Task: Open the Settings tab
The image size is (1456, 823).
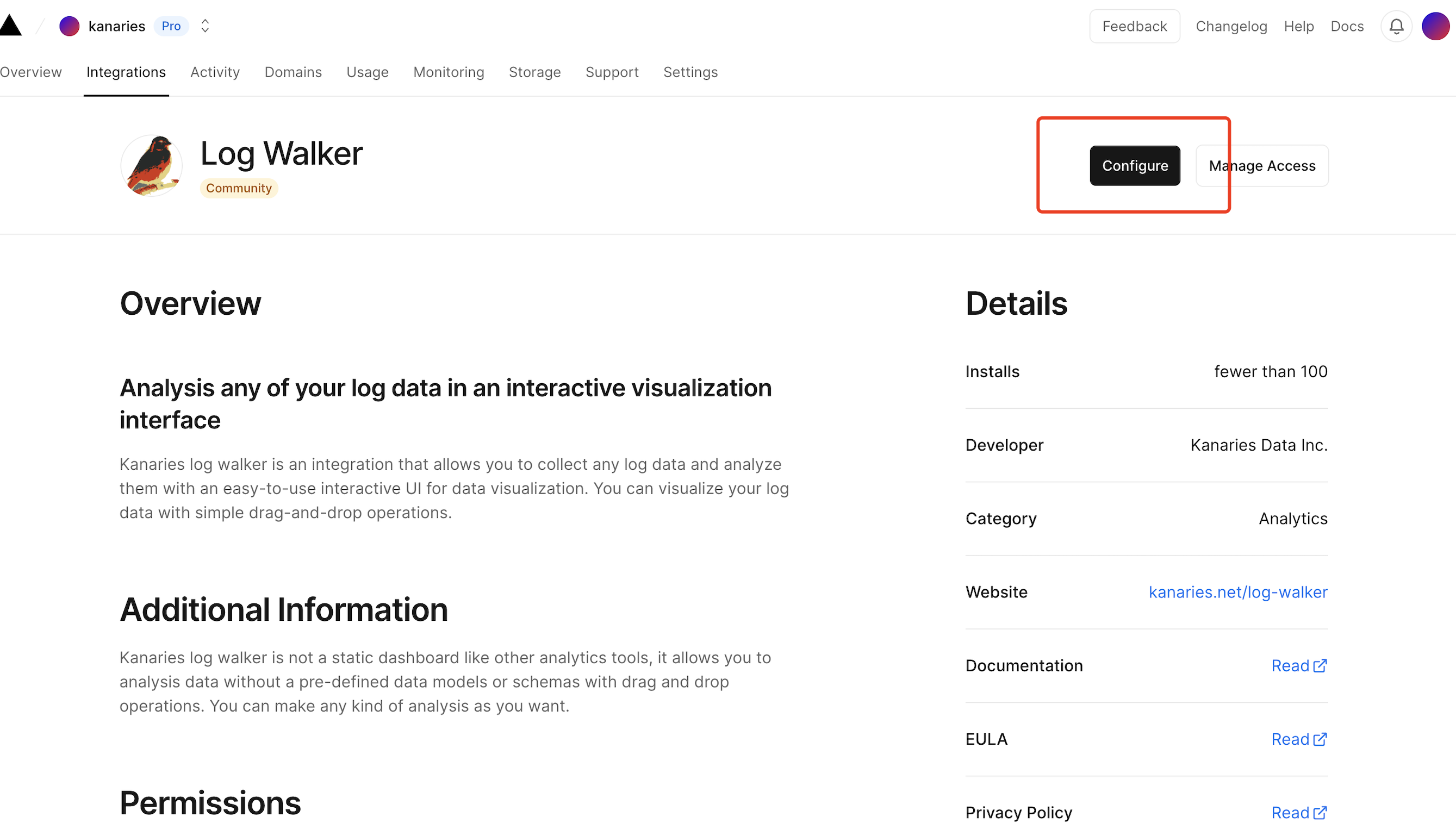Action: [x=690, y=72]
